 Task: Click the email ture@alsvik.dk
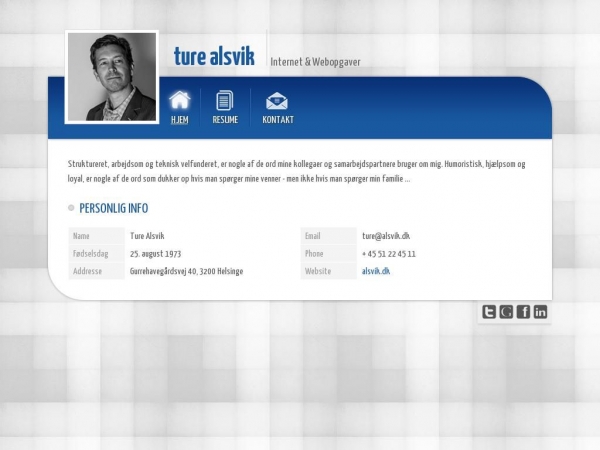(x=386, y=236)
